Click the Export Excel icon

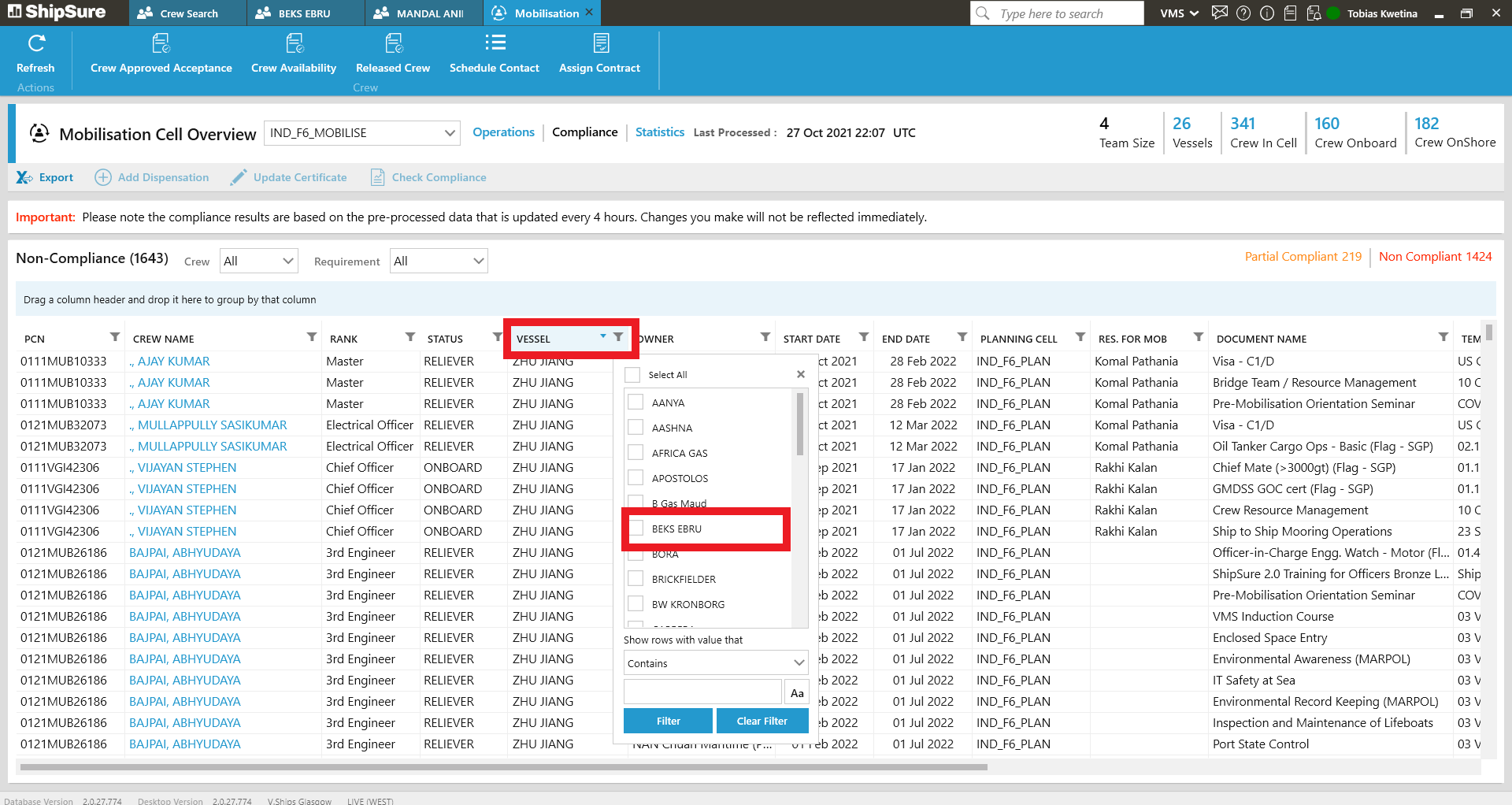pos(24,178)
